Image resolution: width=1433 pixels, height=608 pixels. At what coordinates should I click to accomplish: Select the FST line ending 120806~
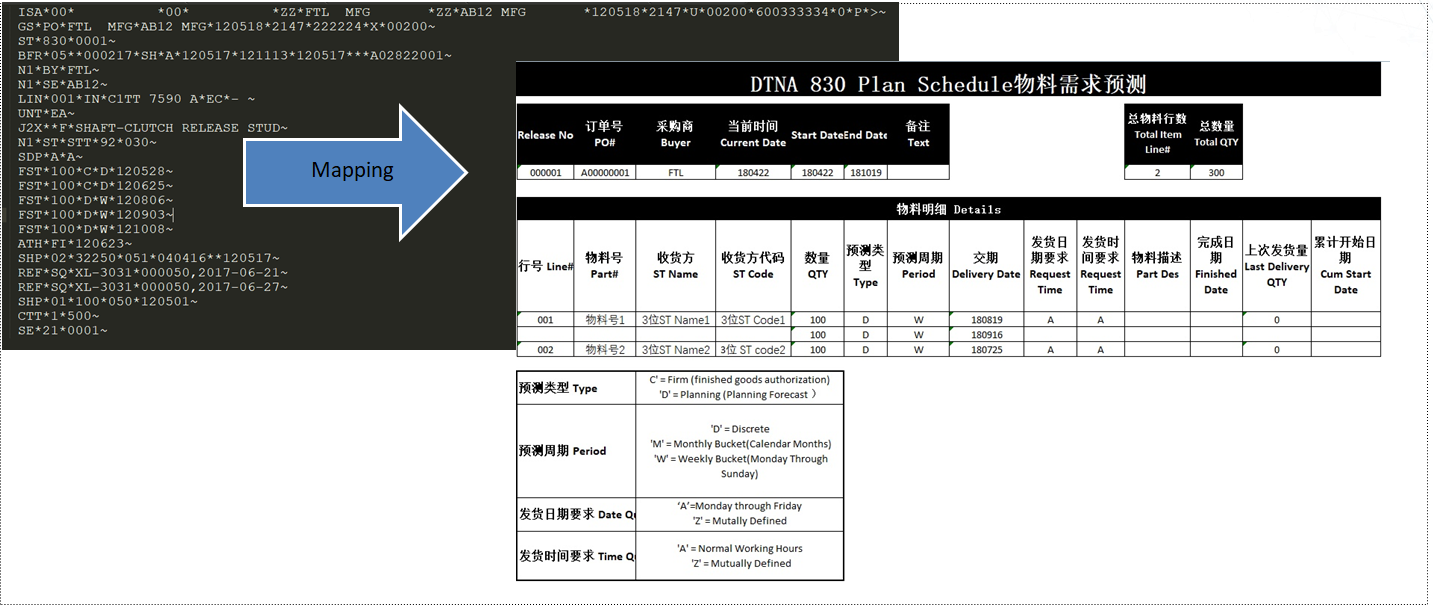pos(96,200)
